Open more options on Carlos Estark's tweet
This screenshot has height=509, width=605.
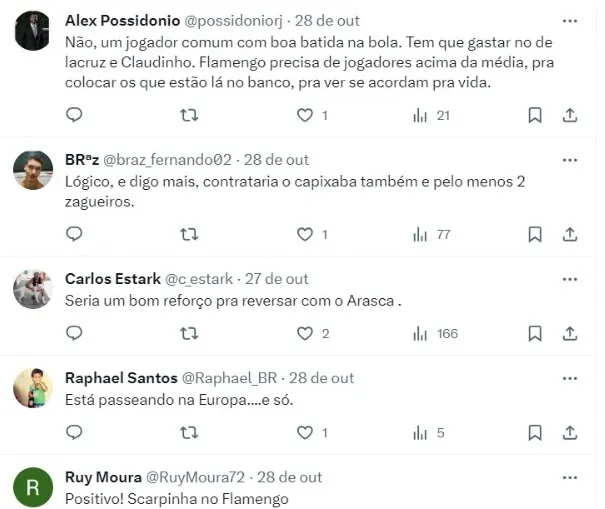(x=569, y=278)
